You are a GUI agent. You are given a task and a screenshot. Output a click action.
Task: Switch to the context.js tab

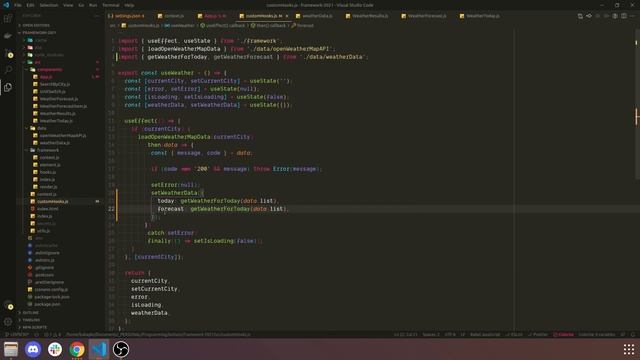(173, 16)
